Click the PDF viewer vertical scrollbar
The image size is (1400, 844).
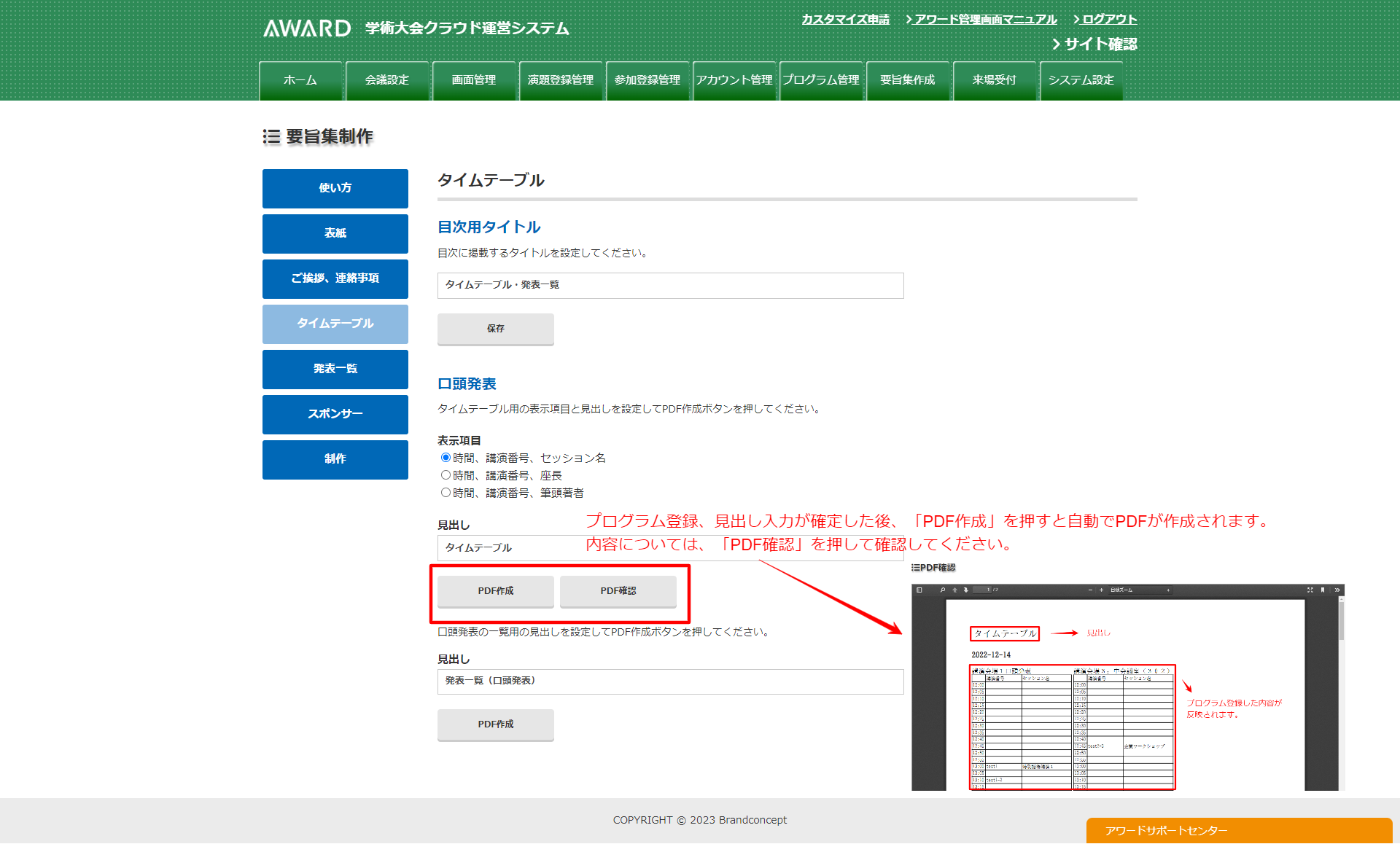click(x=1341, y=620)
